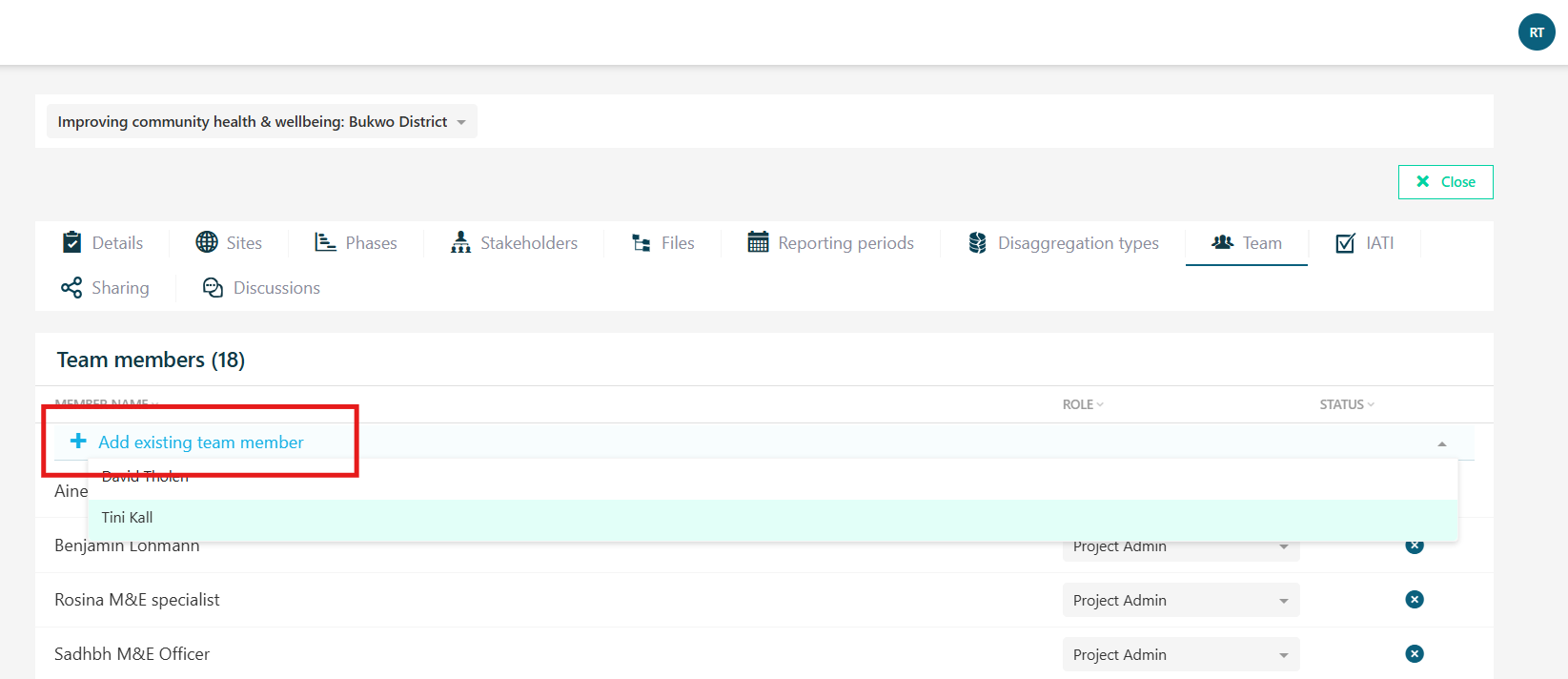The width and height of the screenshot is (1568, 679).
Task: Open the Details tab clipboard icon
Action: click(71, 242)
